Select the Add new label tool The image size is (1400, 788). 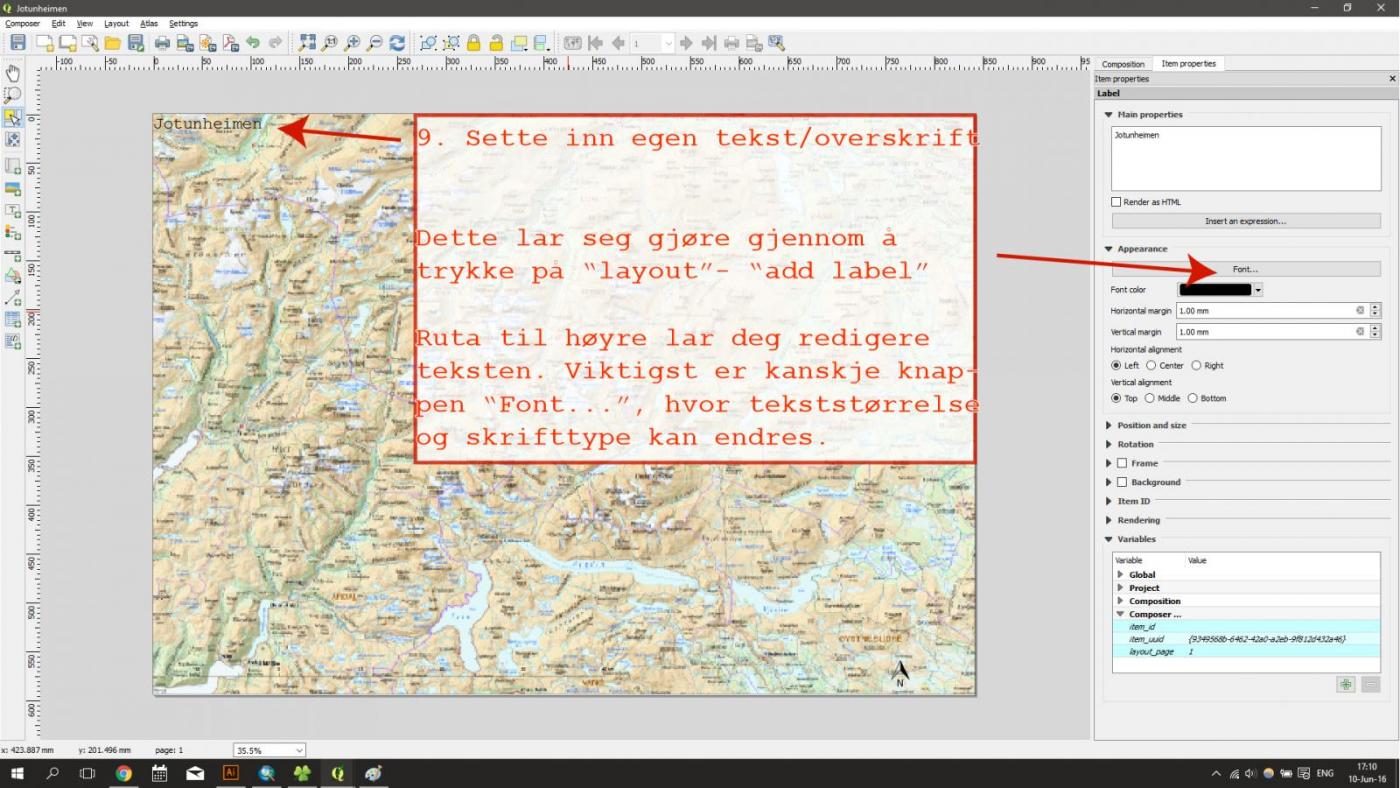(13, 211)
